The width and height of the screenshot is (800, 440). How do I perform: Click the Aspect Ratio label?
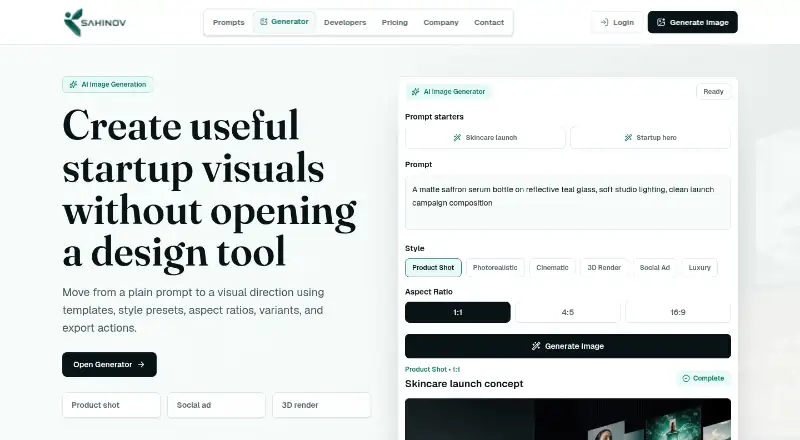click(429, 292)
